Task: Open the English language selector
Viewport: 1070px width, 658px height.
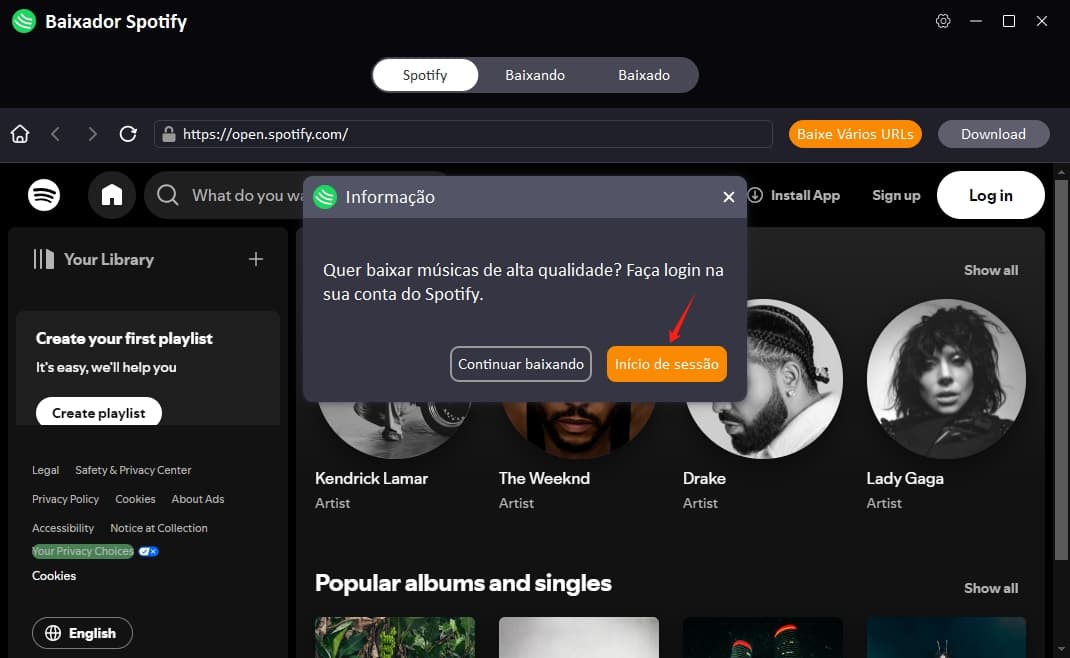Action: tap(82, 633)
